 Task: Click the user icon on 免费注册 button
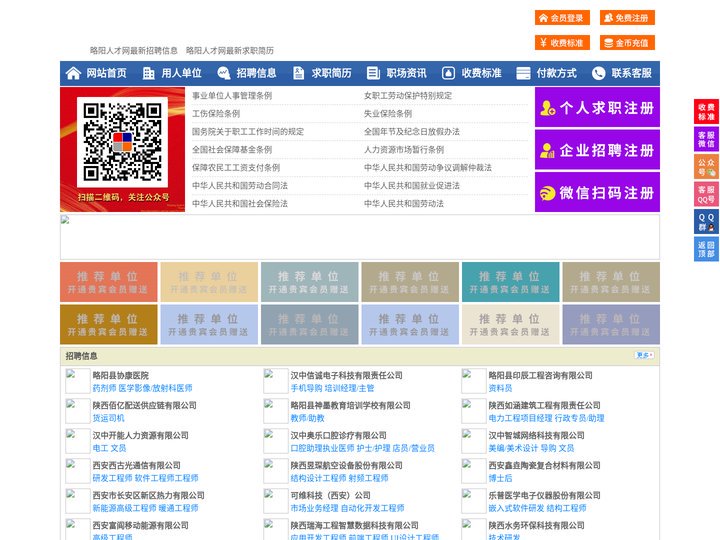608,18
